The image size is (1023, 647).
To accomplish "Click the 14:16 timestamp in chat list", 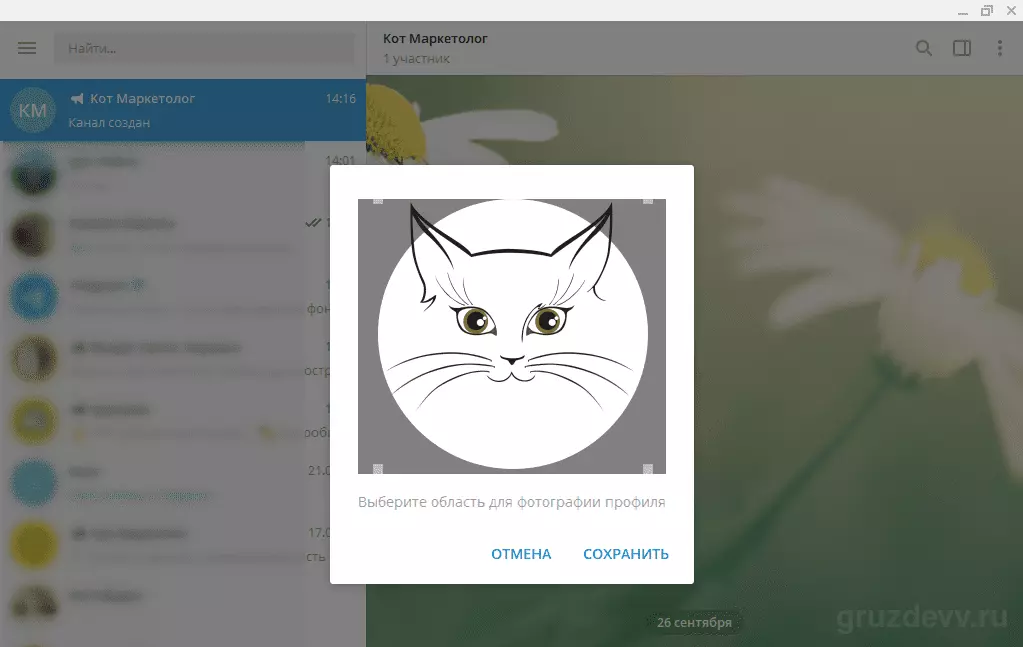I will [341, 98].
